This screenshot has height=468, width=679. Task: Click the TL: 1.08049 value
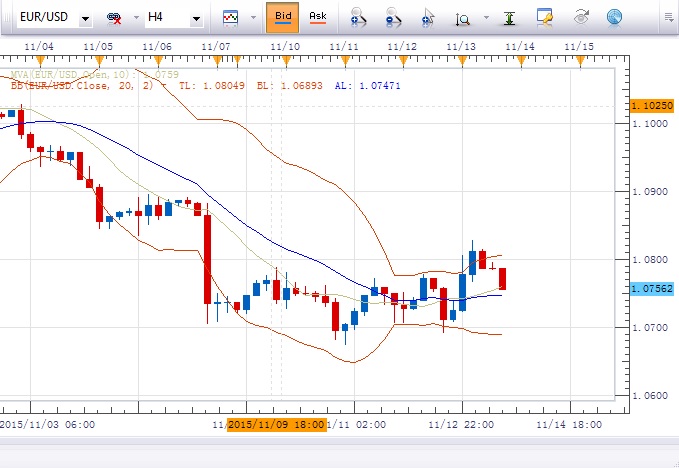tap(212, 86)
